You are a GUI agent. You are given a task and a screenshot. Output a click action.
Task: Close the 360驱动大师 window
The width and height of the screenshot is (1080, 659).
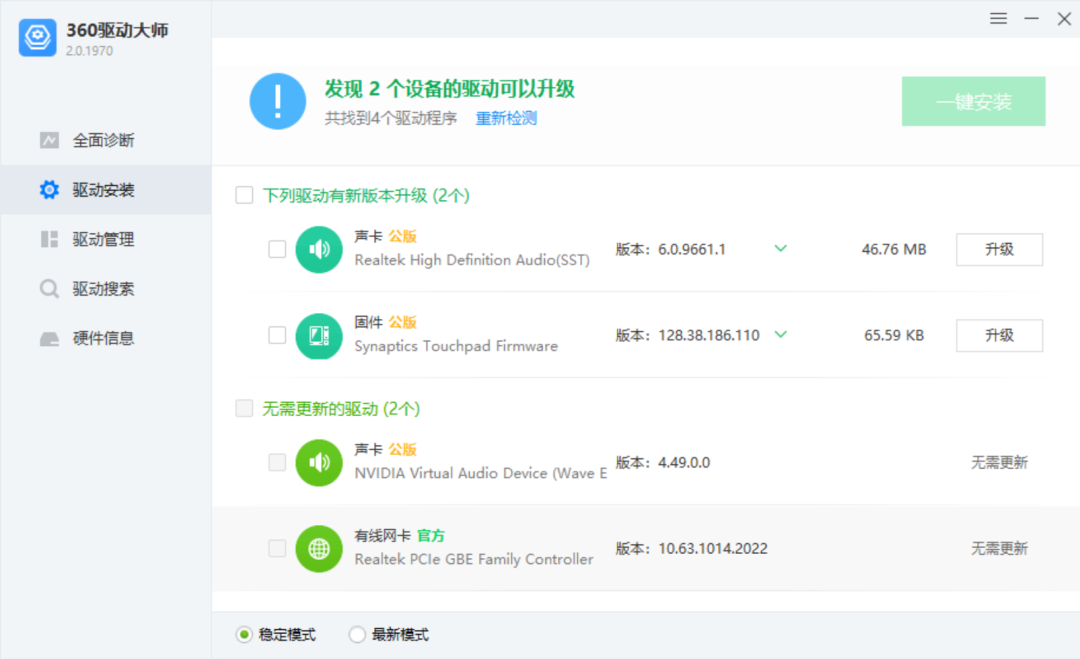tap(1064, 19)
